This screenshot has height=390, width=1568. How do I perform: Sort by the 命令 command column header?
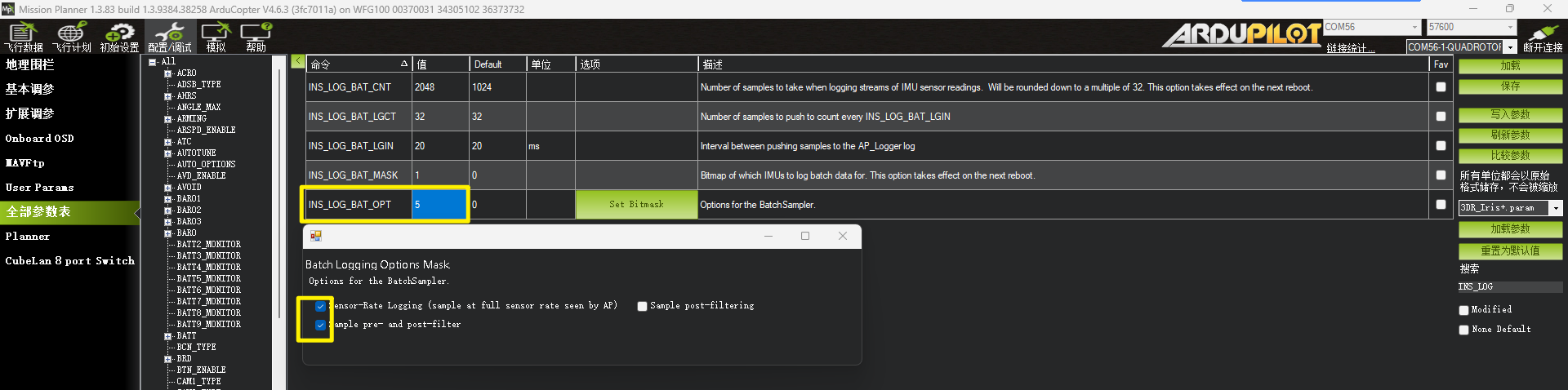tap(359, 64)
